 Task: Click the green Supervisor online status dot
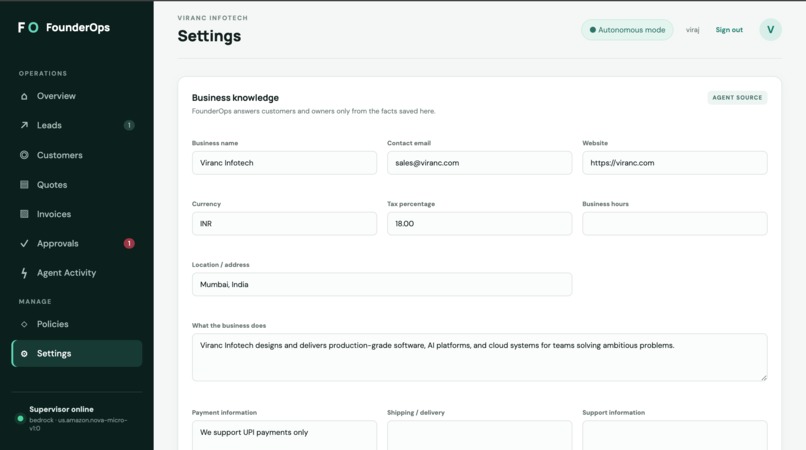20,419
